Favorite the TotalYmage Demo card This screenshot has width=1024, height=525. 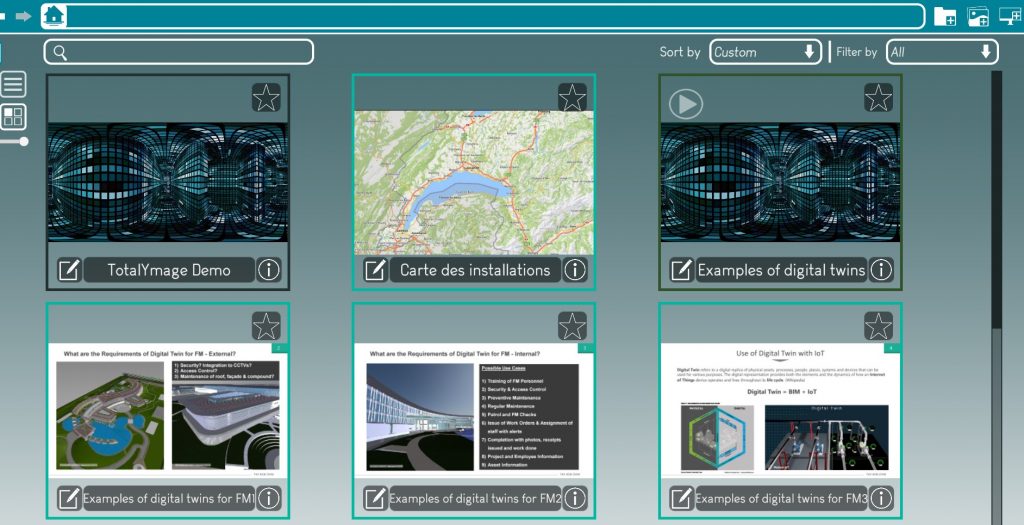[266, 97]
